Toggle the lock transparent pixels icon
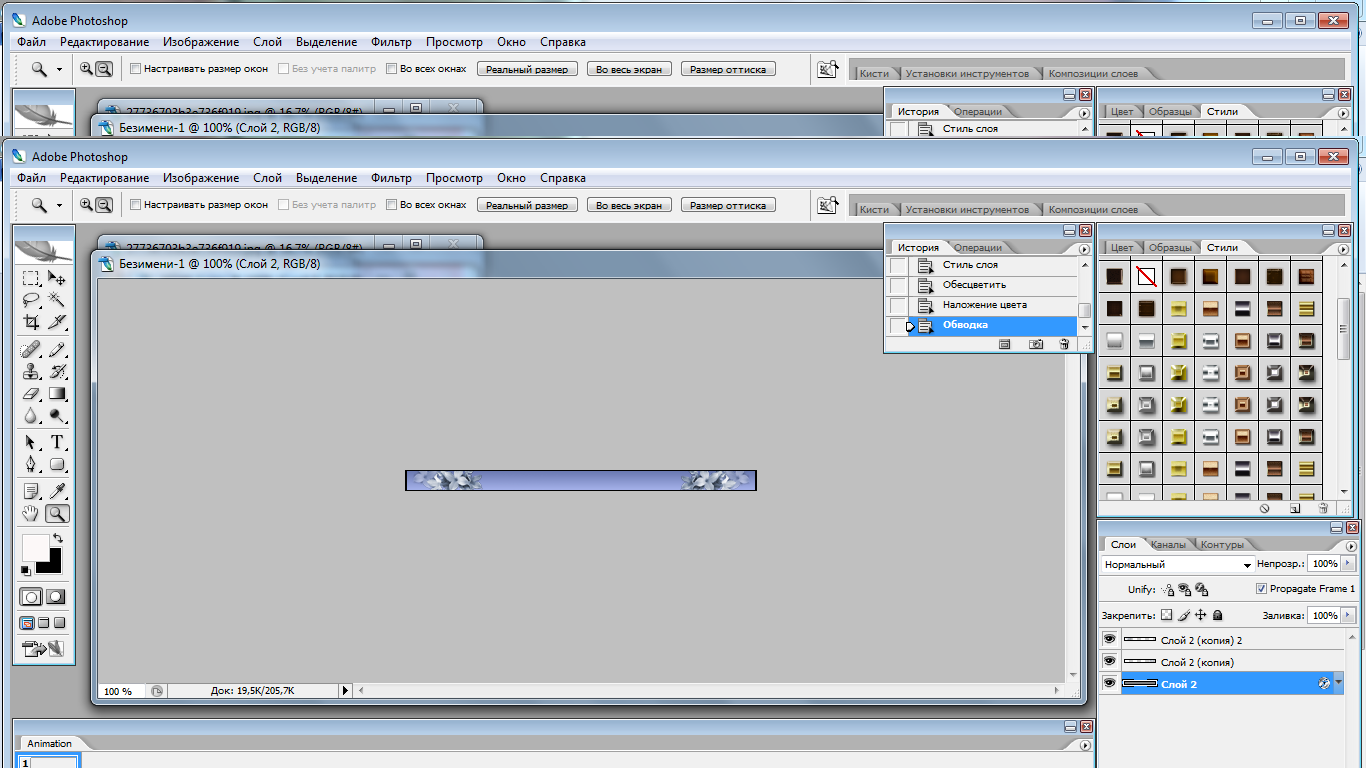The width and height of the screenshot is (1366, 768). [1166, 616]
